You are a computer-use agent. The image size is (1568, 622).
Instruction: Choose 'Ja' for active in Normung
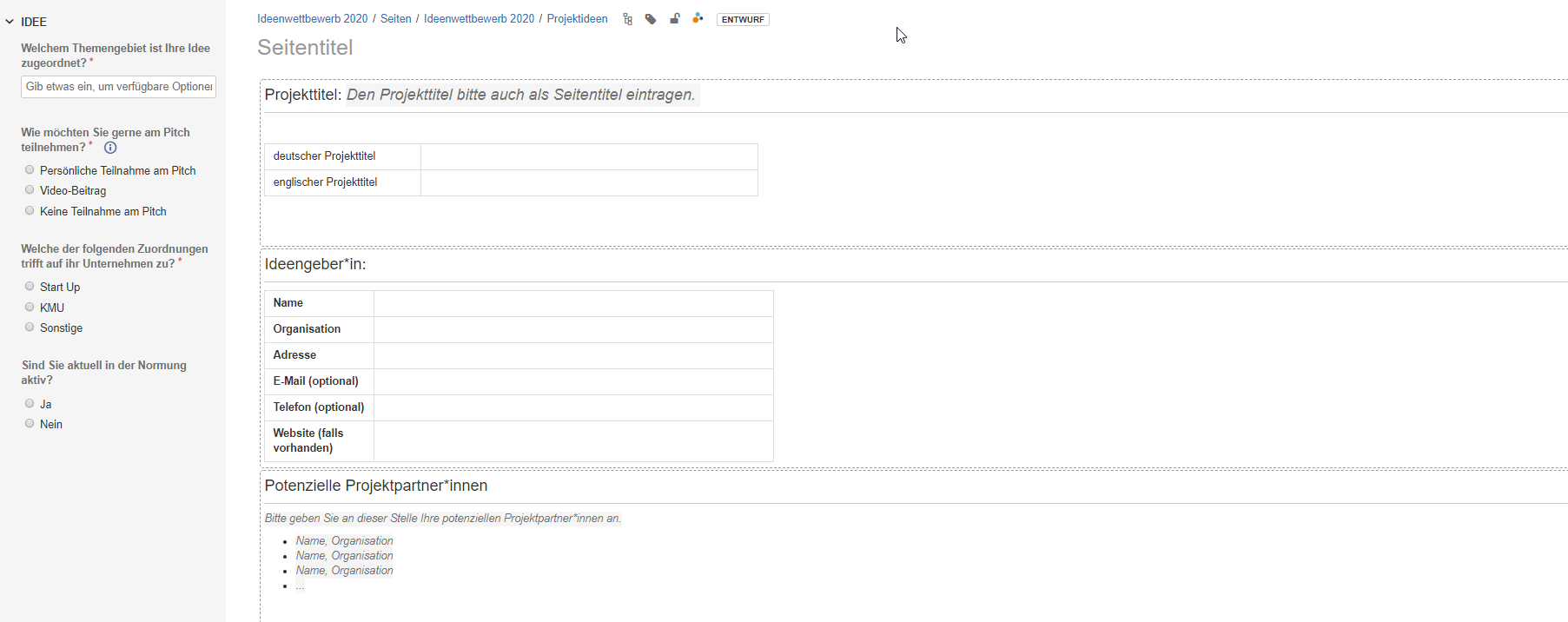tap(30, 404)
